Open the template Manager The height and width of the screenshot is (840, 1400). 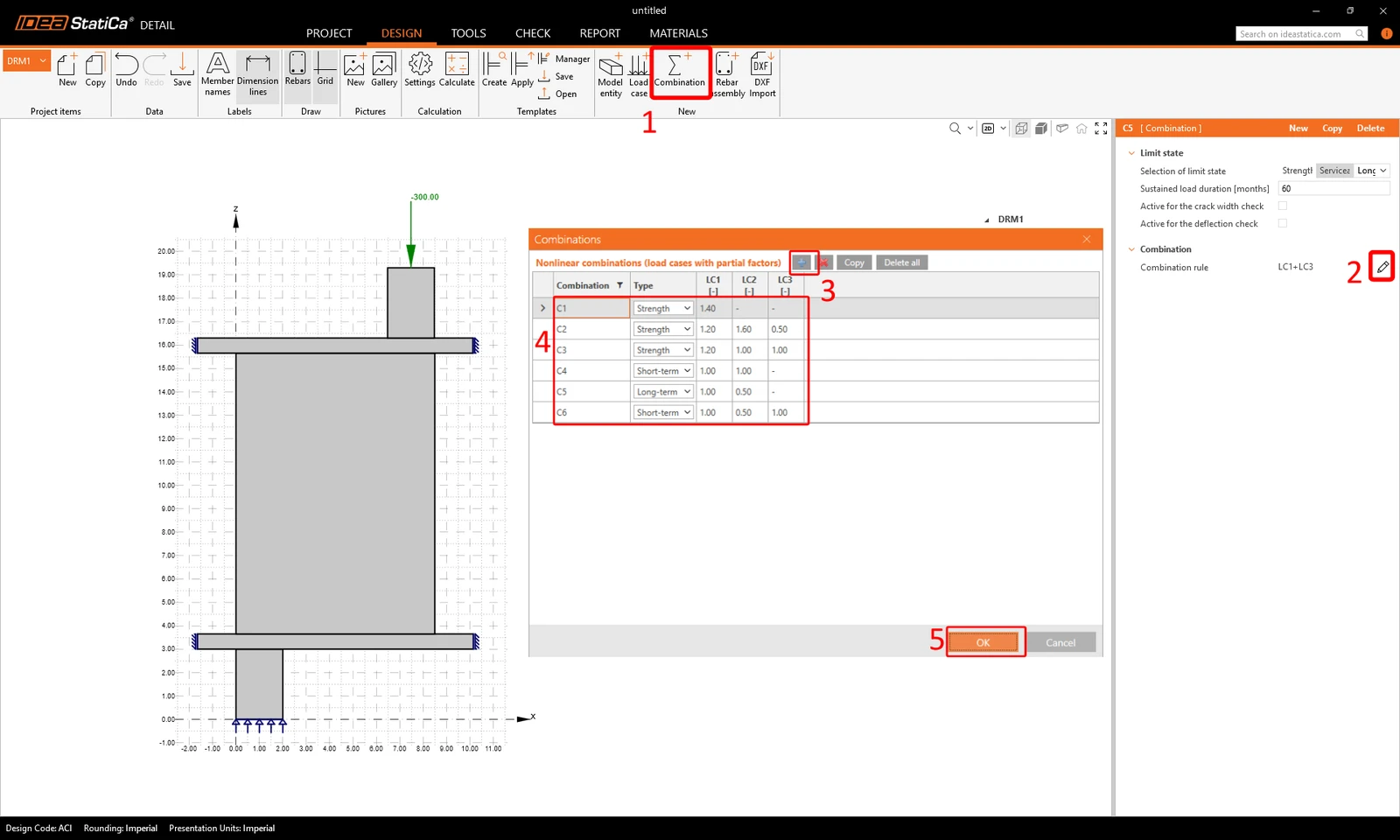[x=564, y=59]
